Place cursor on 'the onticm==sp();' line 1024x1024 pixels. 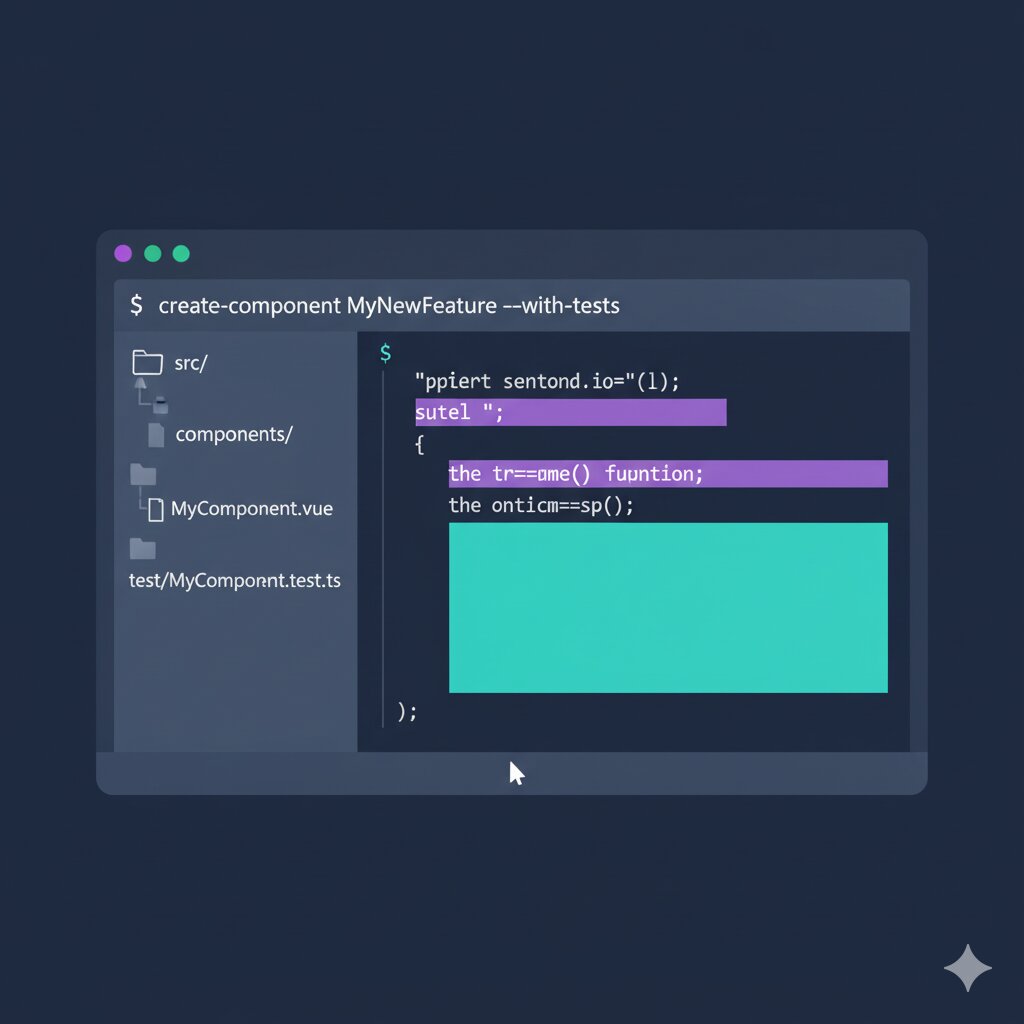point(541,505)
